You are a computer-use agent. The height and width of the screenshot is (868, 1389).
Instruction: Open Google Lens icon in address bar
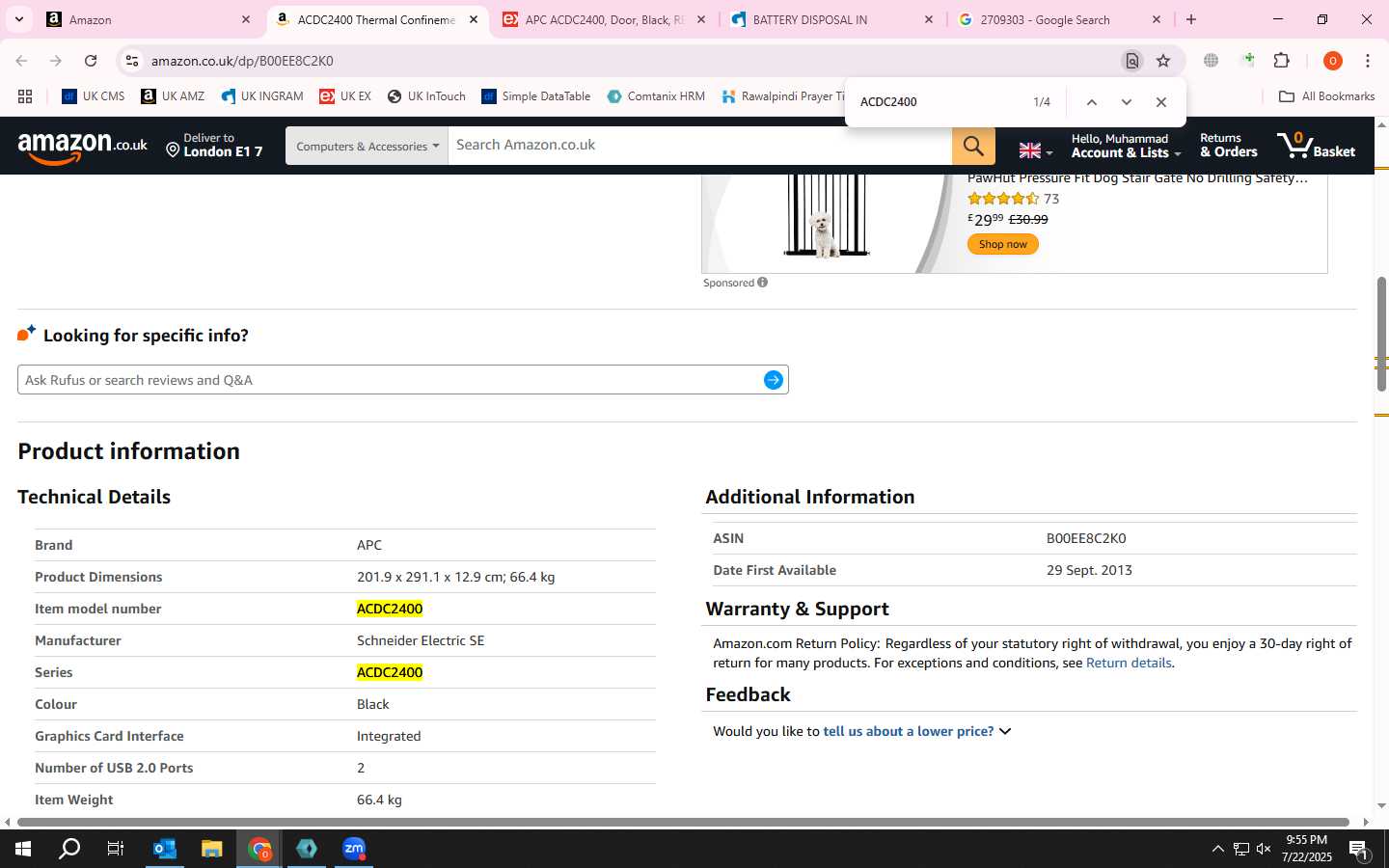pyautogui.click(x=1131, y=61)
